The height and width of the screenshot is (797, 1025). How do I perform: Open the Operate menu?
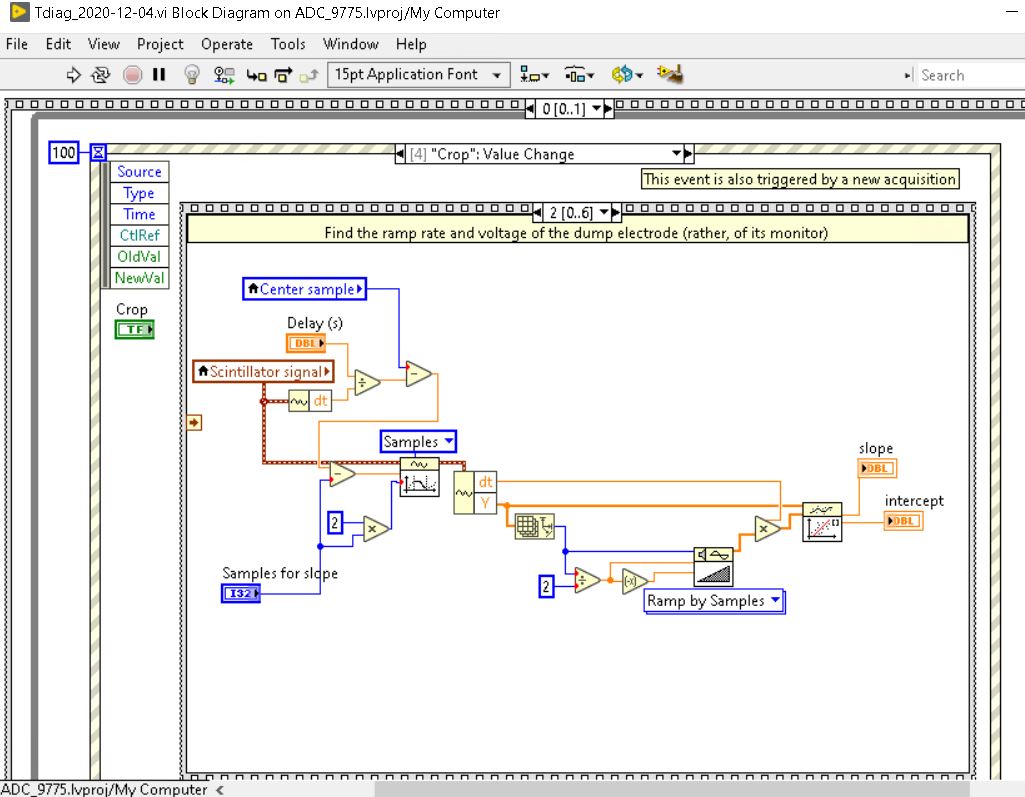coord(227,44)
